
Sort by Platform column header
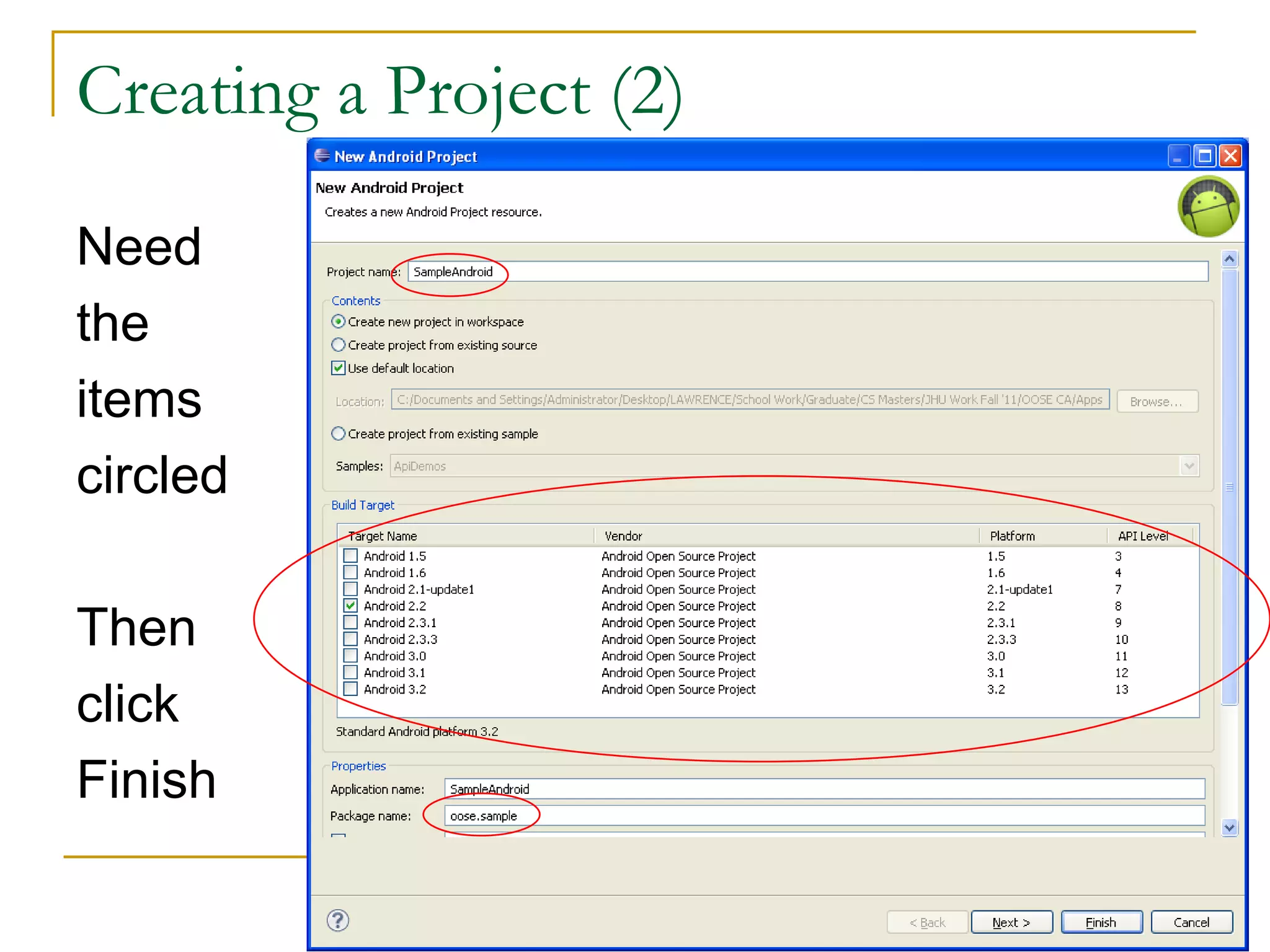[x=1044, y=536]
